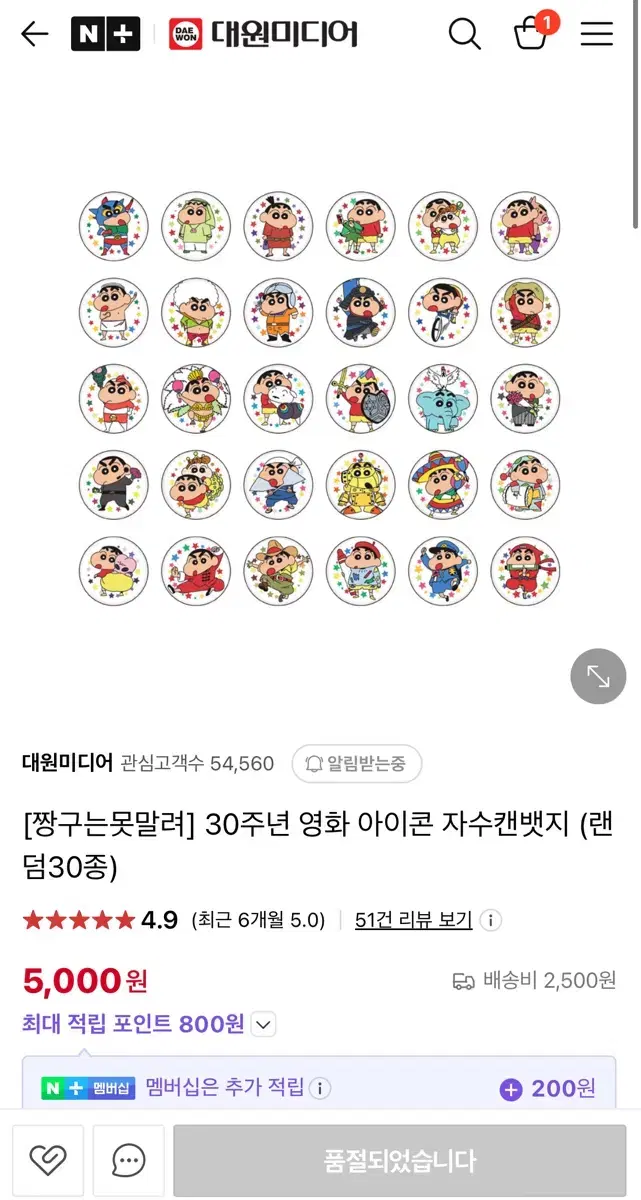Screen dimensions: 641x1200
Task: Expand the product image to fullscreen
Action: pos(598,677)
